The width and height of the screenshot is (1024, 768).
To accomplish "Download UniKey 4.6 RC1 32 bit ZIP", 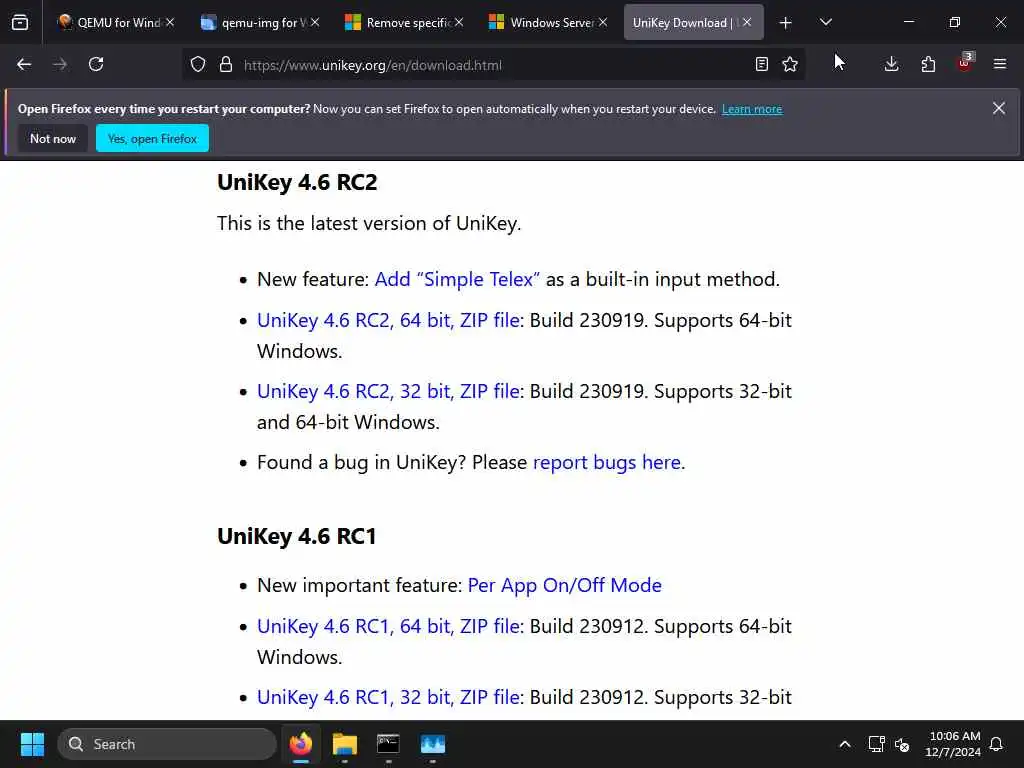I will pyautogui.click(x=389, y=697).
